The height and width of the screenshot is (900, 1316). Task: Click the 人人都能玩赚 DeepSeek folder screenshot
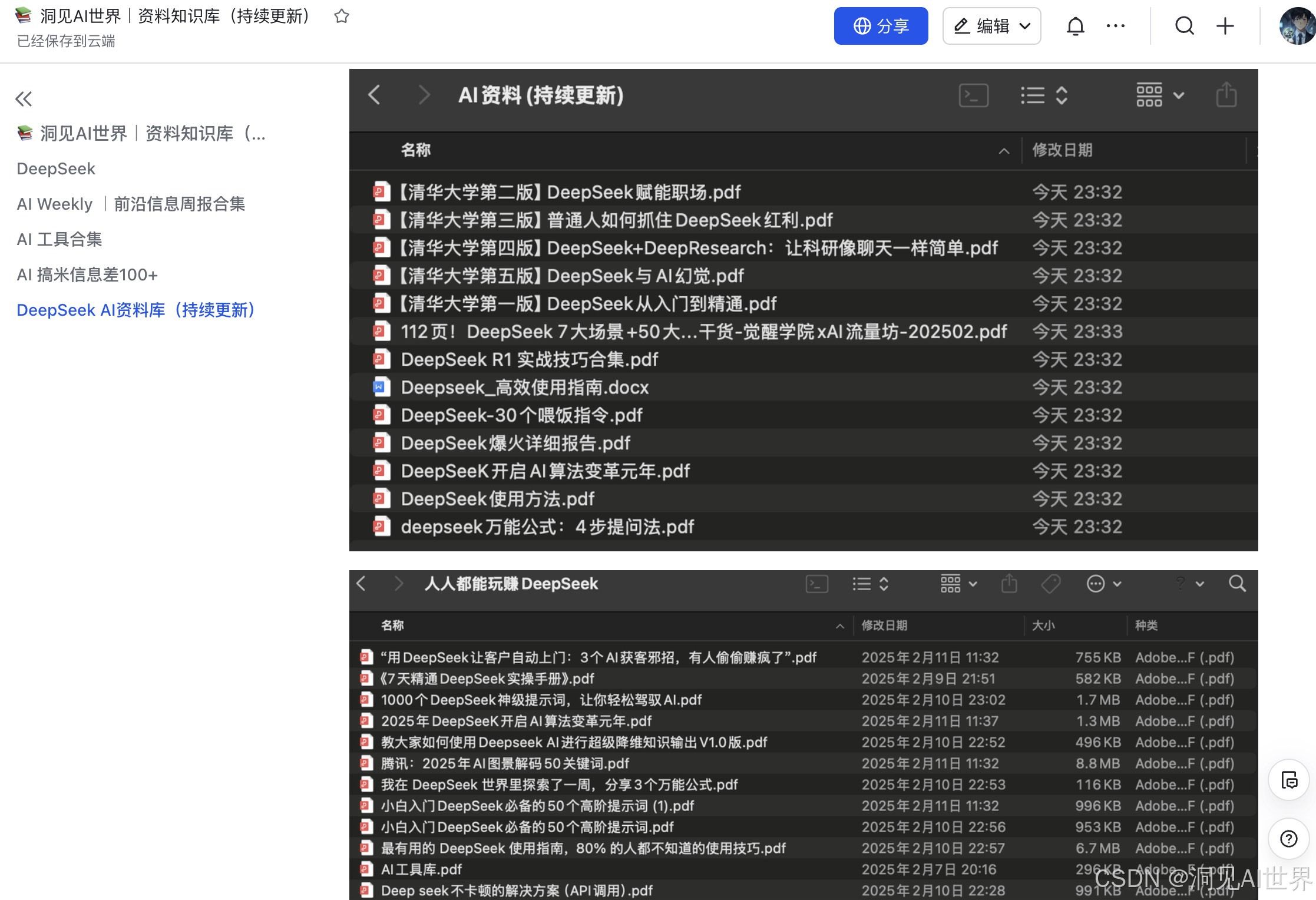pos(803,734)
